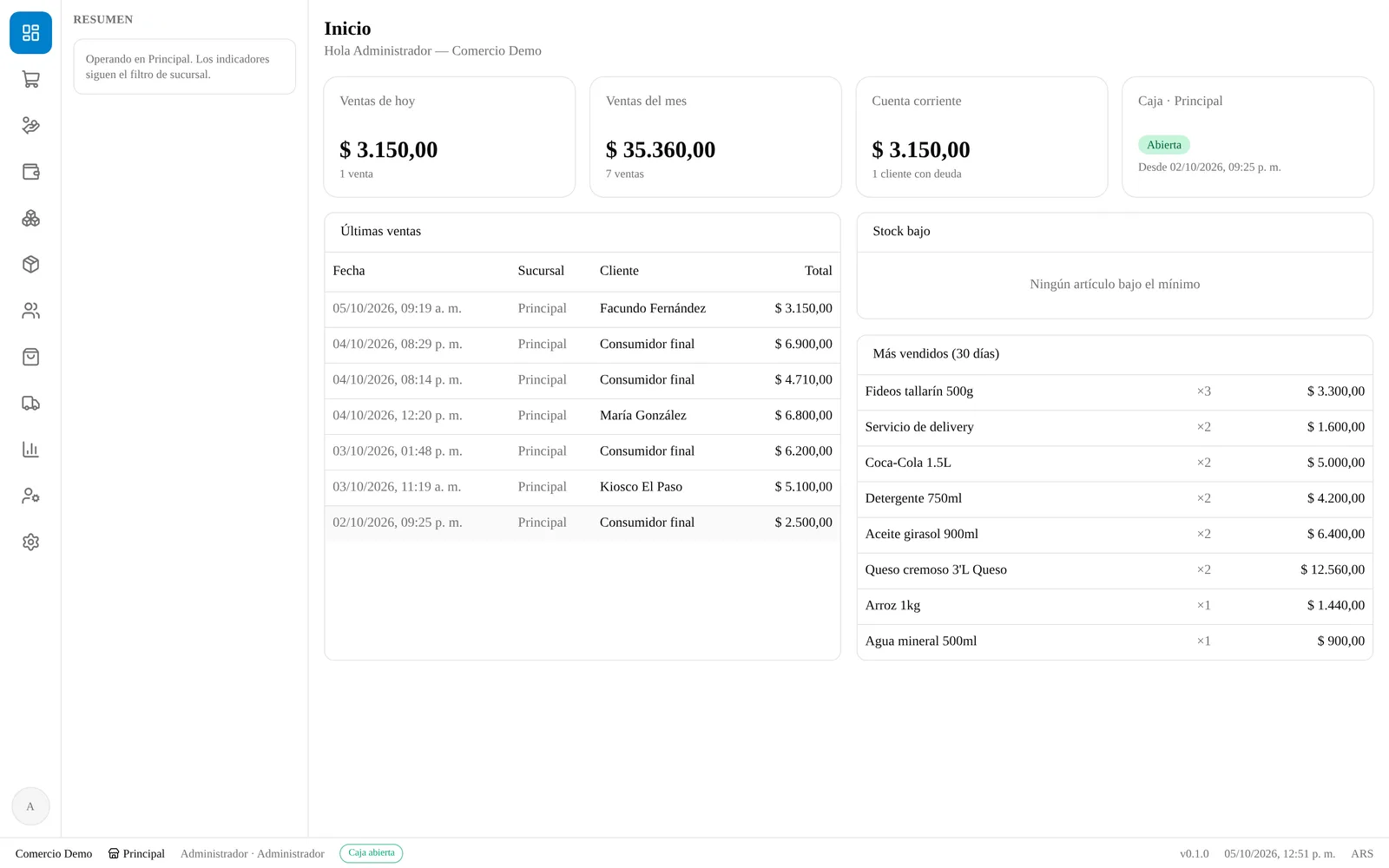
Task: Select the Cuenta corriente card
Action: coord(982,137)
